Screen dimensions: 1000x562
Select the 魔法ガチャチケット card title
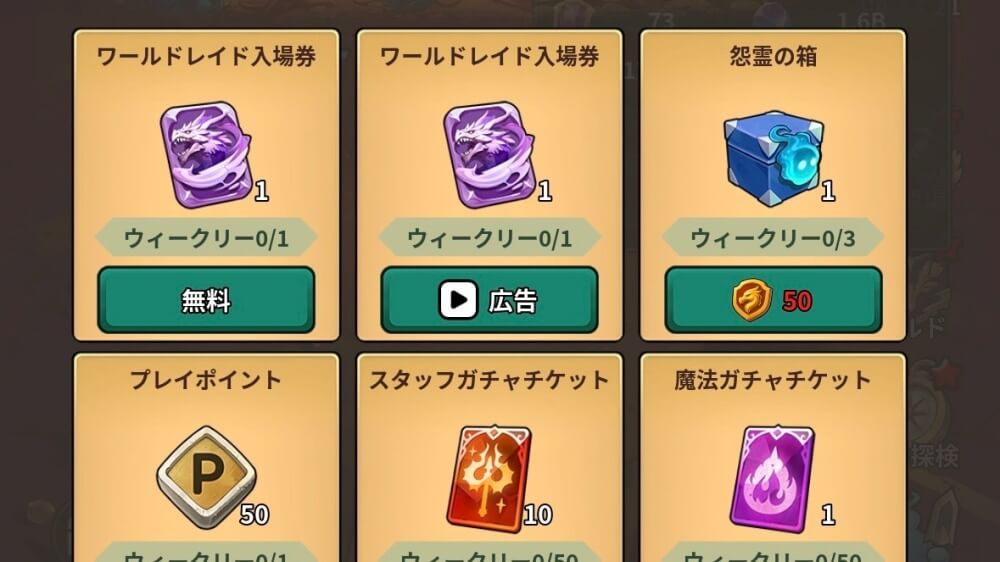tap(773, 380)
